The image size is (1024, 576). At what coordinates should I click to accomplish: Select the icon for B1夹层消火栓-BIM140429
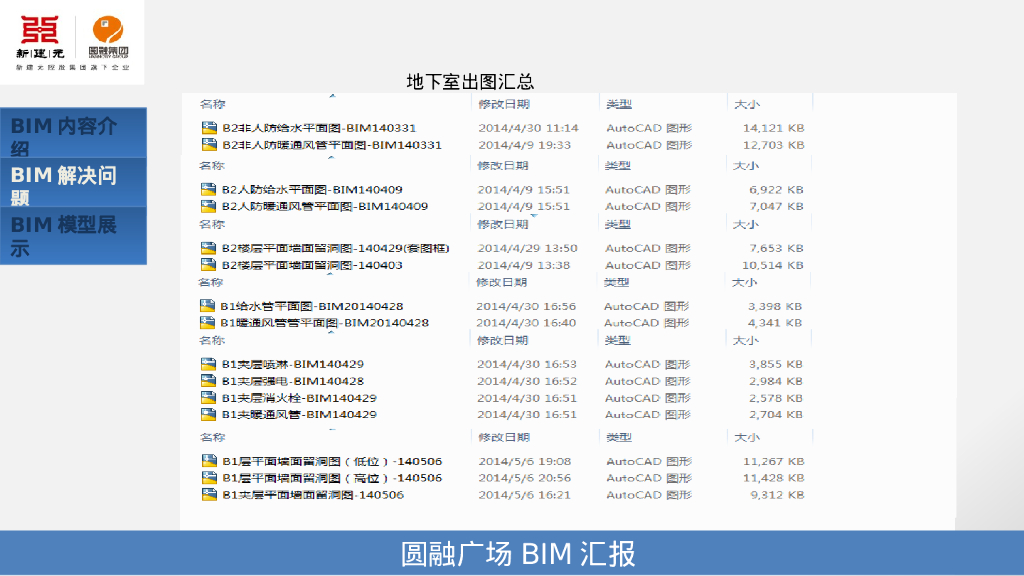(206, 398)
